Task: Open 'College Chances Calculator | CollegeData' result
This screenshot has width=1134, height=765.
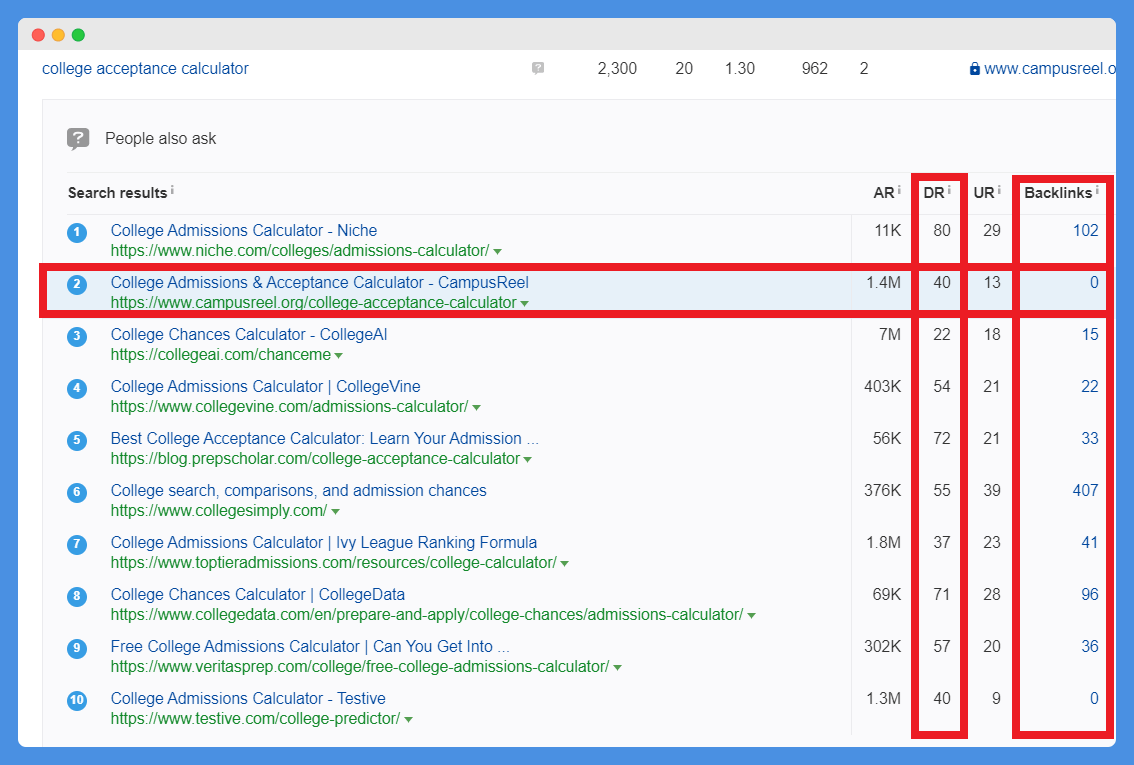Action: point(257,595)
